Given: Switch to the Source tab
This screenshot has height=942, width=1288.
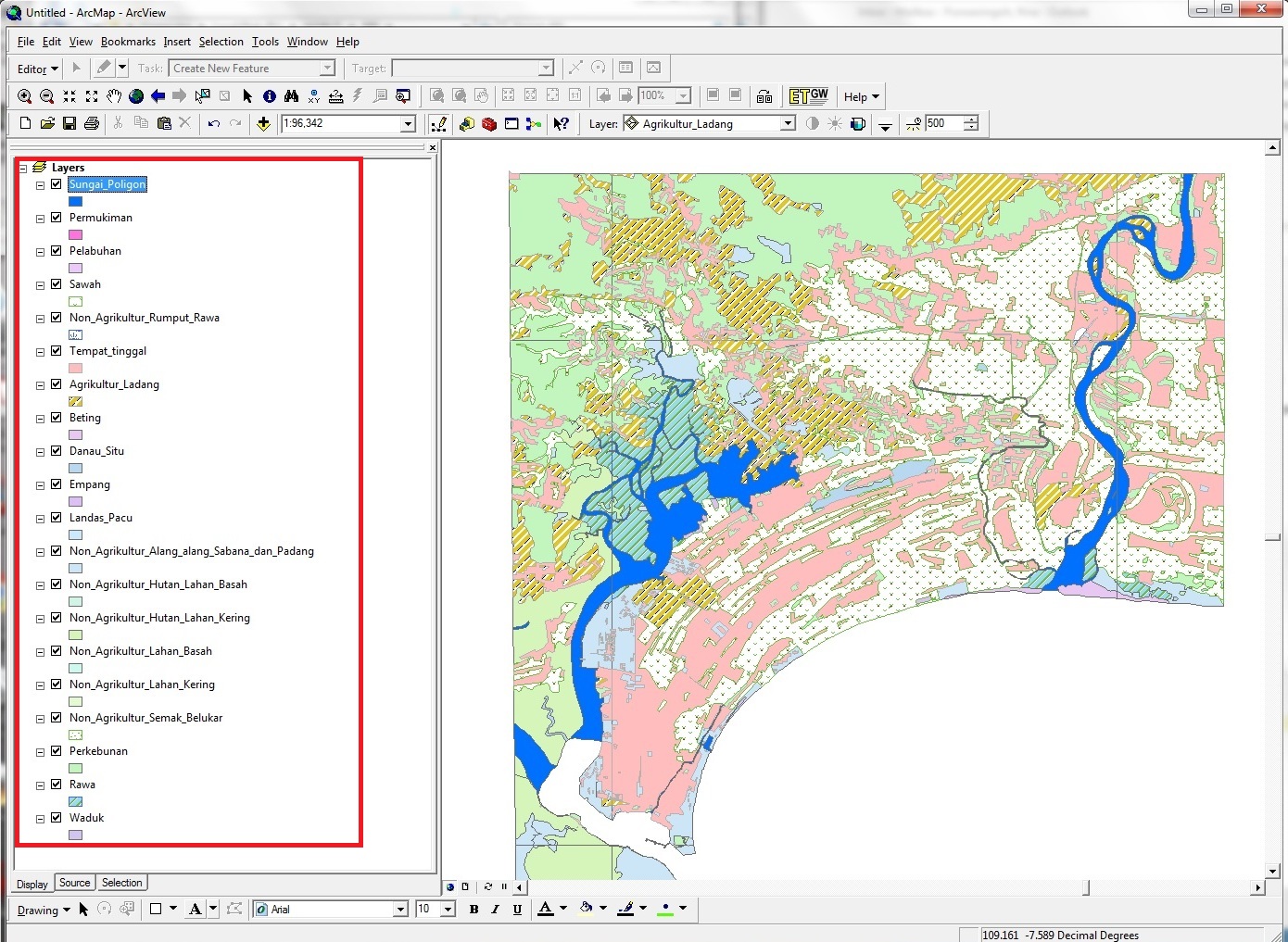Looking at the screenshot, I should [75, 884].
